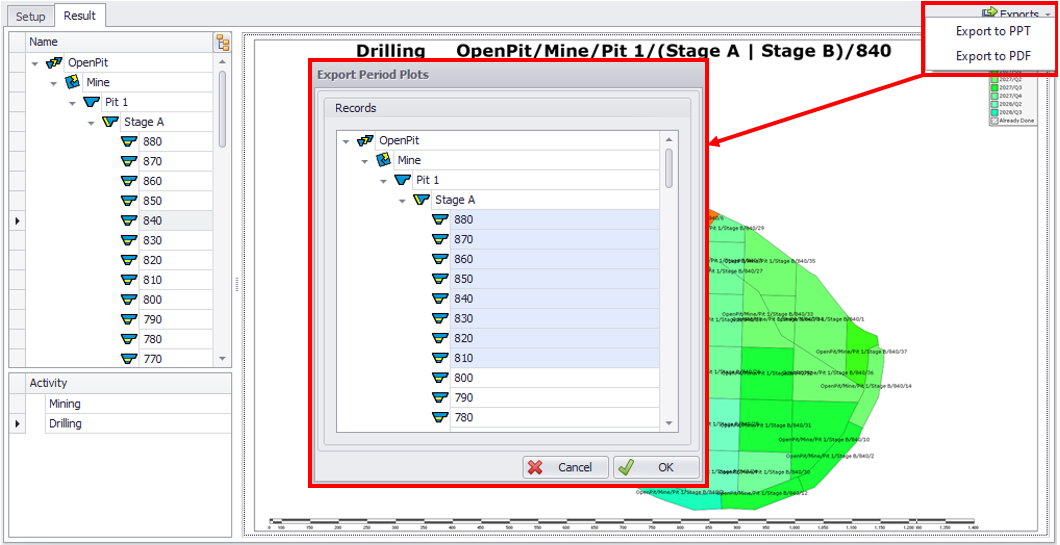The image size is (1060, 545).
Task: Click bench 870 icon in left tree
Action: point(129,161)
